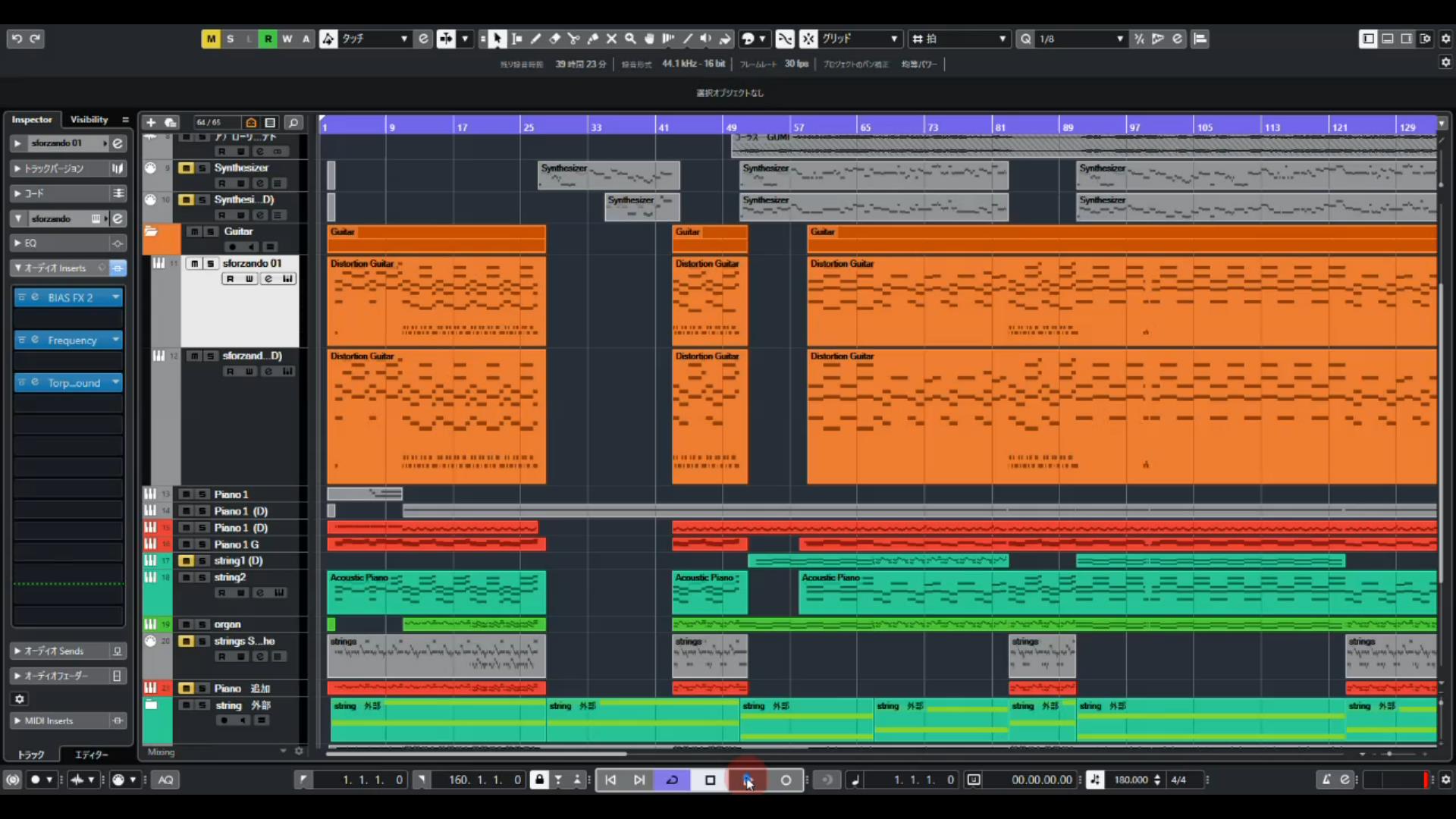Select the Mute X tool
1456x819 pixels.
pos(611,39)
